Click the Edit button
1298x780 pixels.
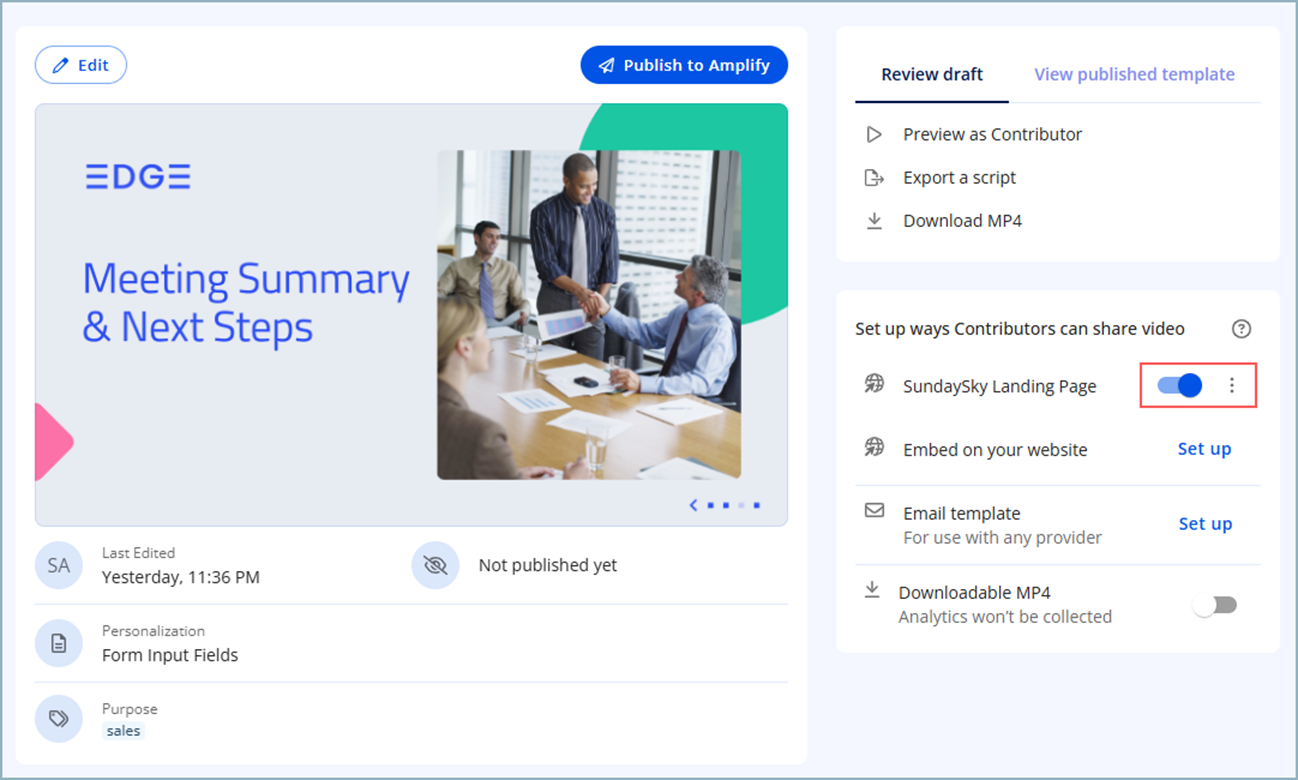[x=81, y=65]
